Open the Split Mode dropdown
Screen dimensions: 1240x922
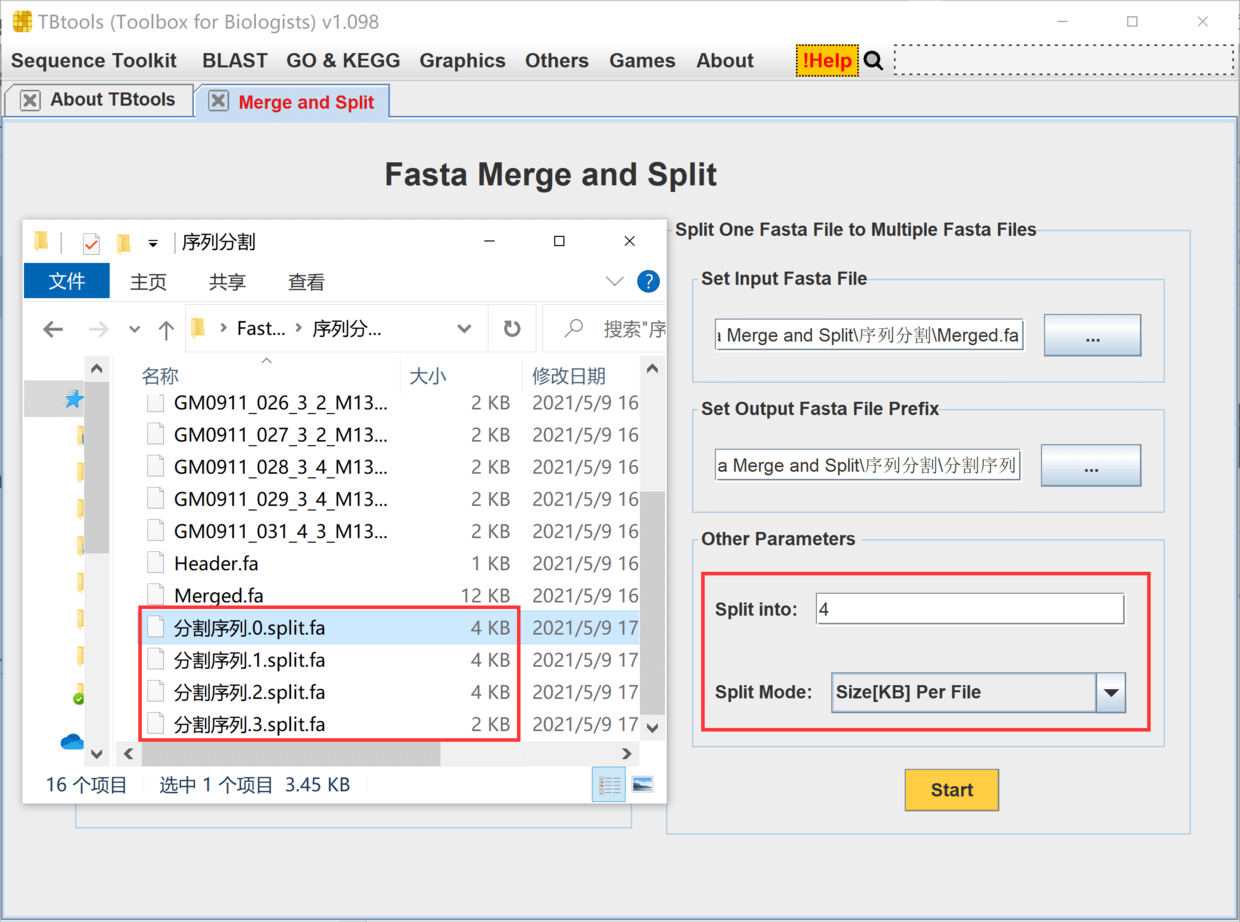[1111, 692]
